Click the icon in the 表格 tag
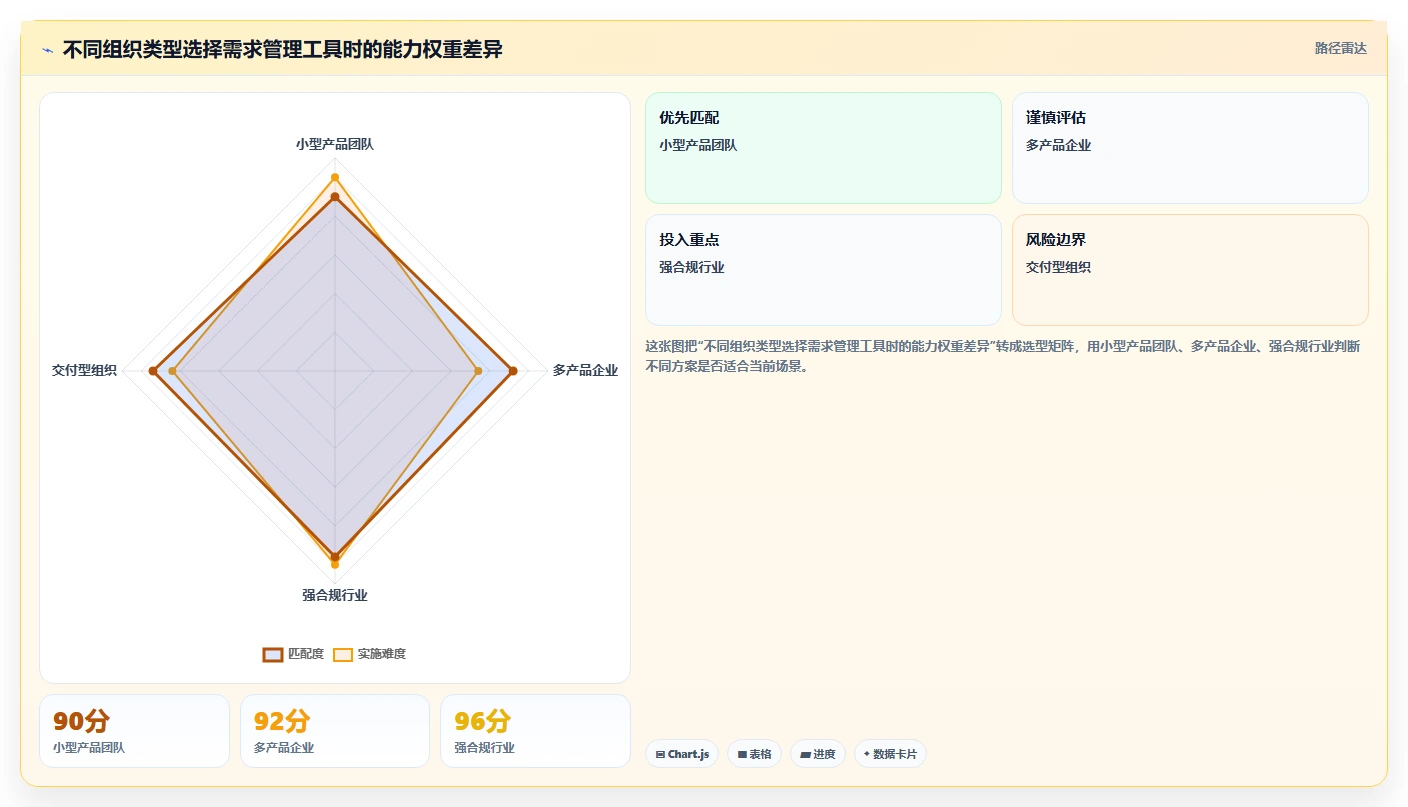This screenshot has height=807, width=1408. point(742,754)
